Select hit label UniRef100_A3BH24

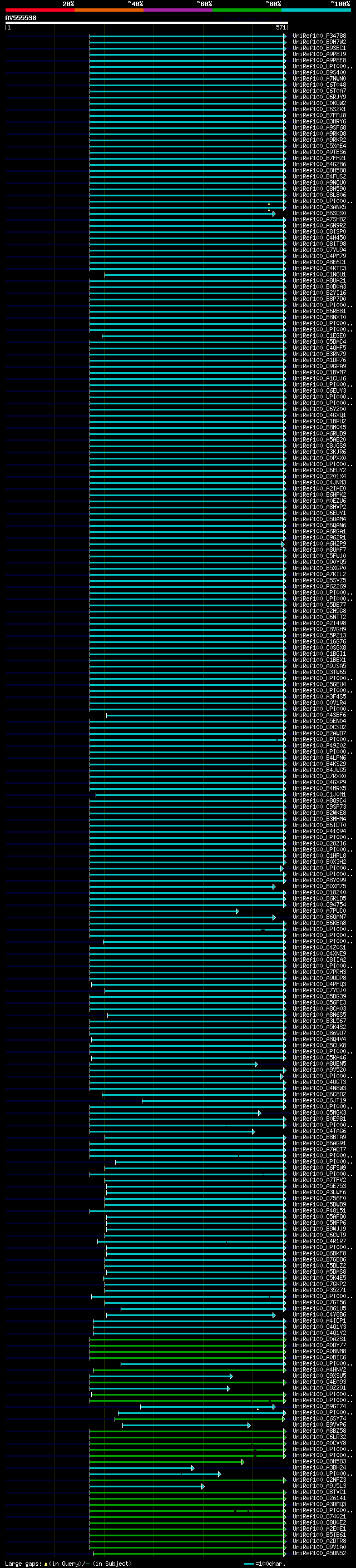pyautogui.click(x=319, y=1467)
